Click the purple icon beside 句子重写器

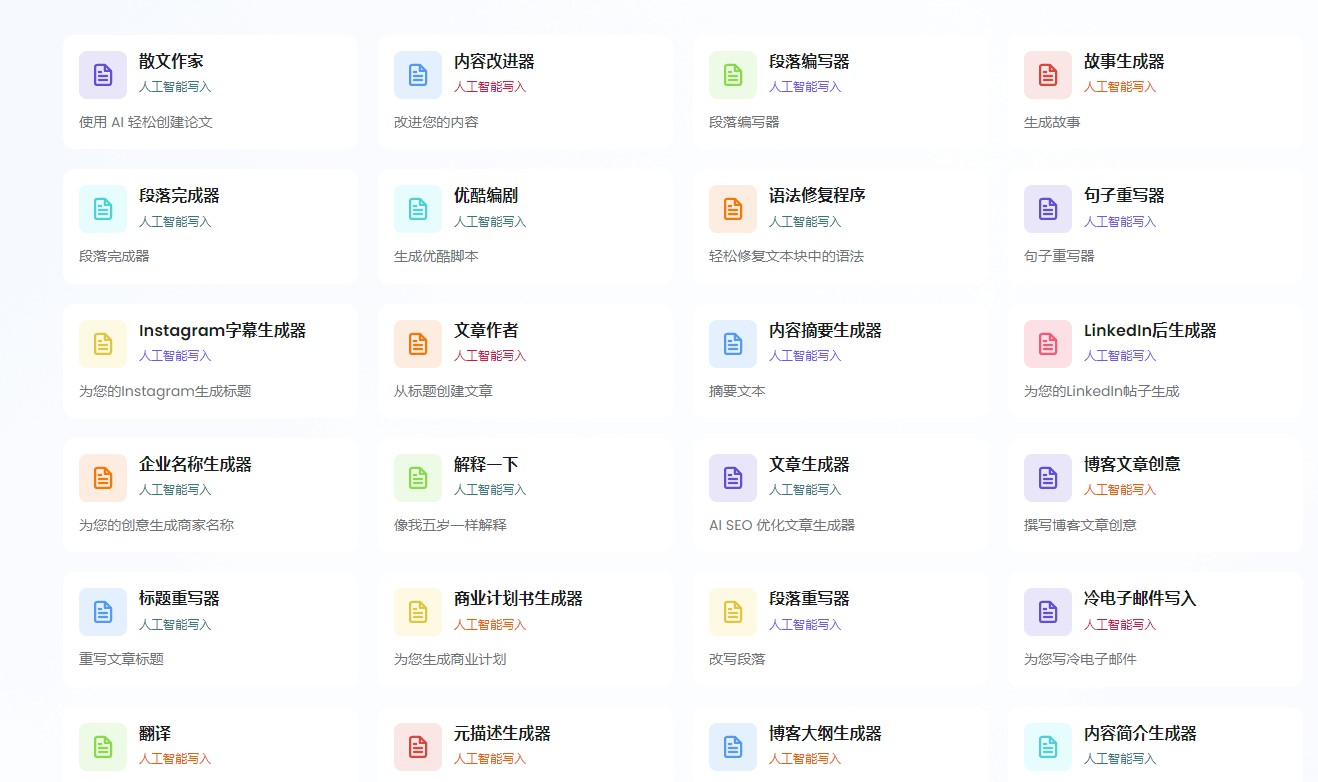pyautogui.click(x=1048, y=209)
